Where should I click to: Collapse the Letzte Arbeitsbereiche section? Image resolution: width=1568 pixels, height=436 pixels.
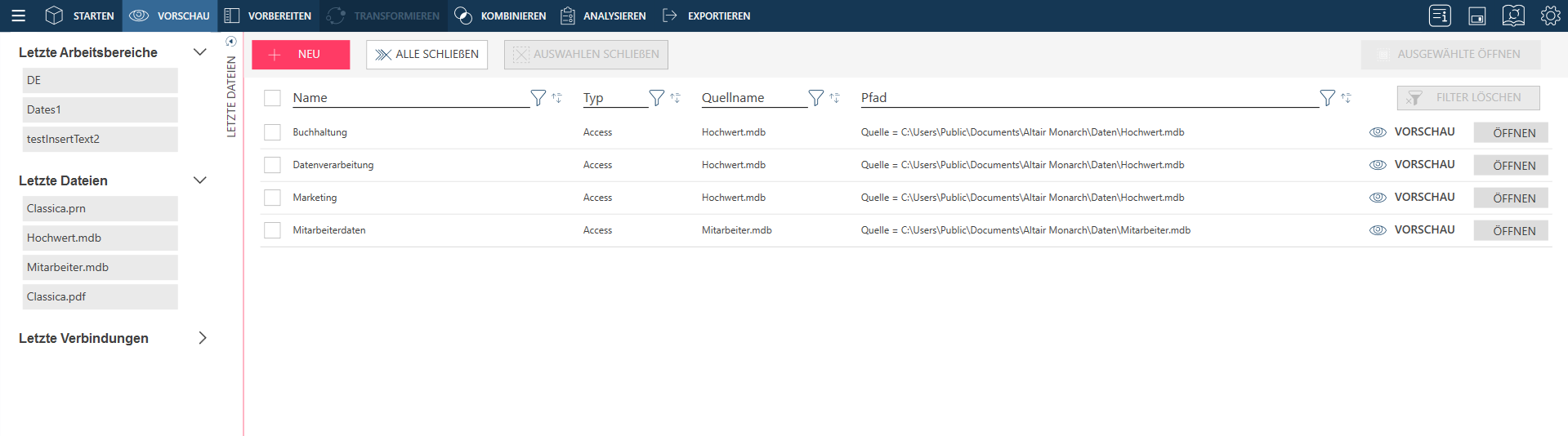199,52
